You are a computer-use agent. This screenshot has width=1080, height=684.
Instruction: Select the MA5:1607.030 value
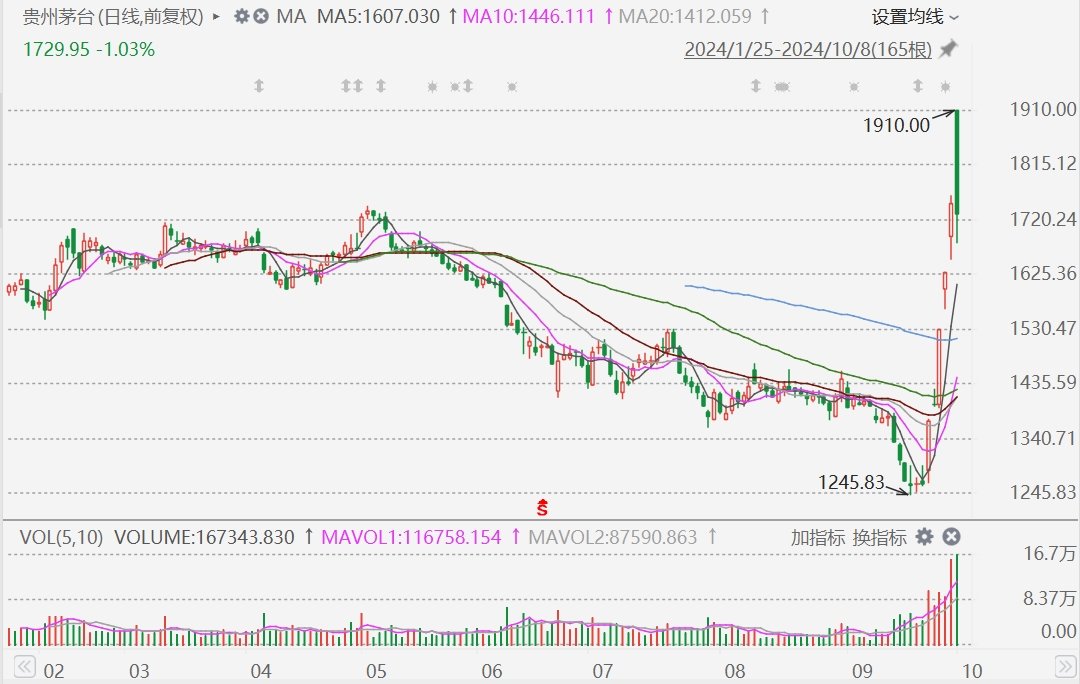click(378, 17)
